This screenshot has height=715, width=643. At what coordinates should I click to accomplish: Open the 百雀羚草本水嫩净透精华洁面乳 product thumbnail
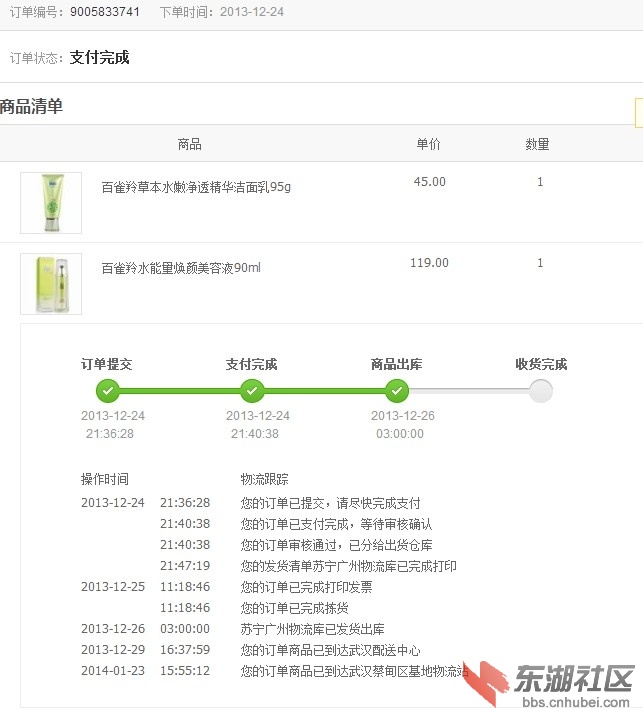click(x=51, y=203)
